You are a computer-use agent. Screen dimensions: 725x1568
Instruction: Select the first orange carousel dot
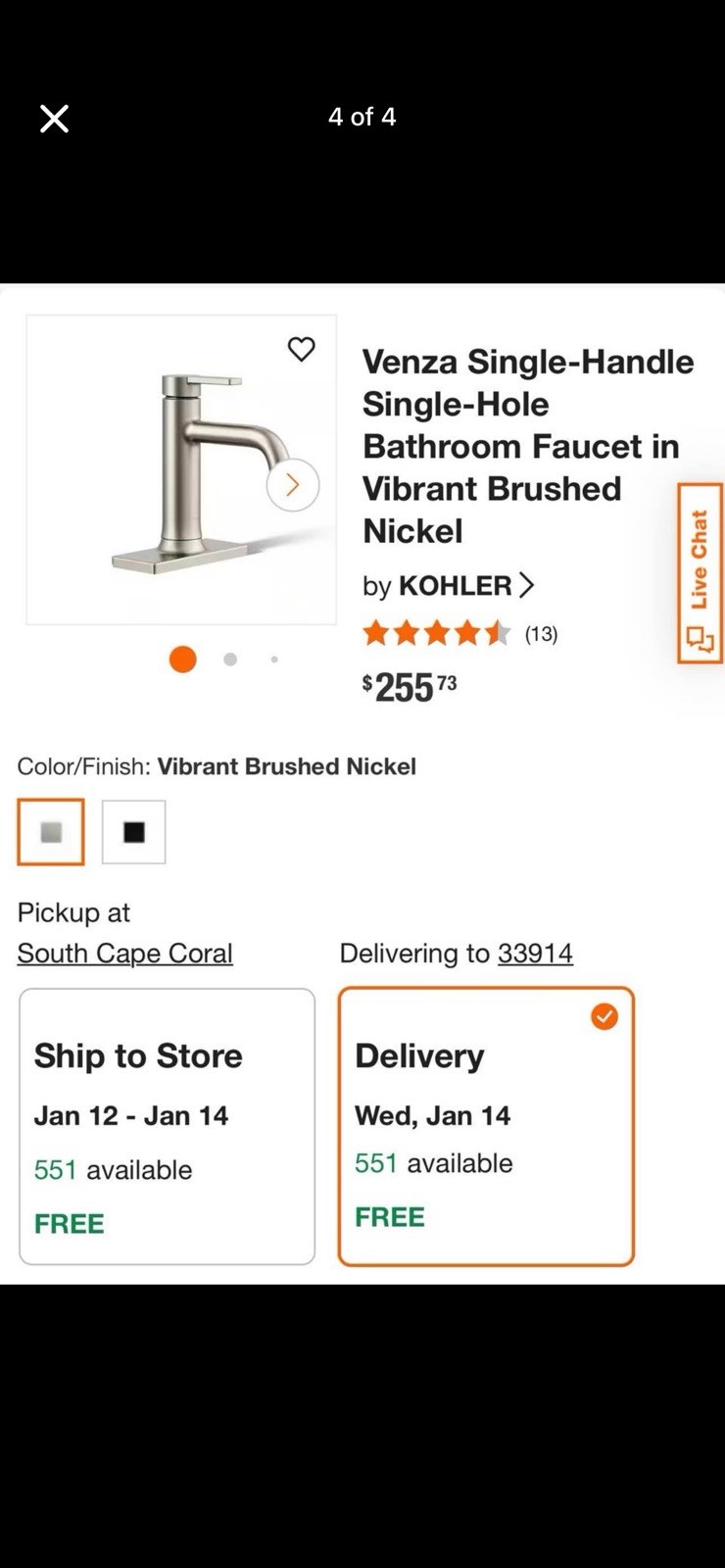pos(183,660)
